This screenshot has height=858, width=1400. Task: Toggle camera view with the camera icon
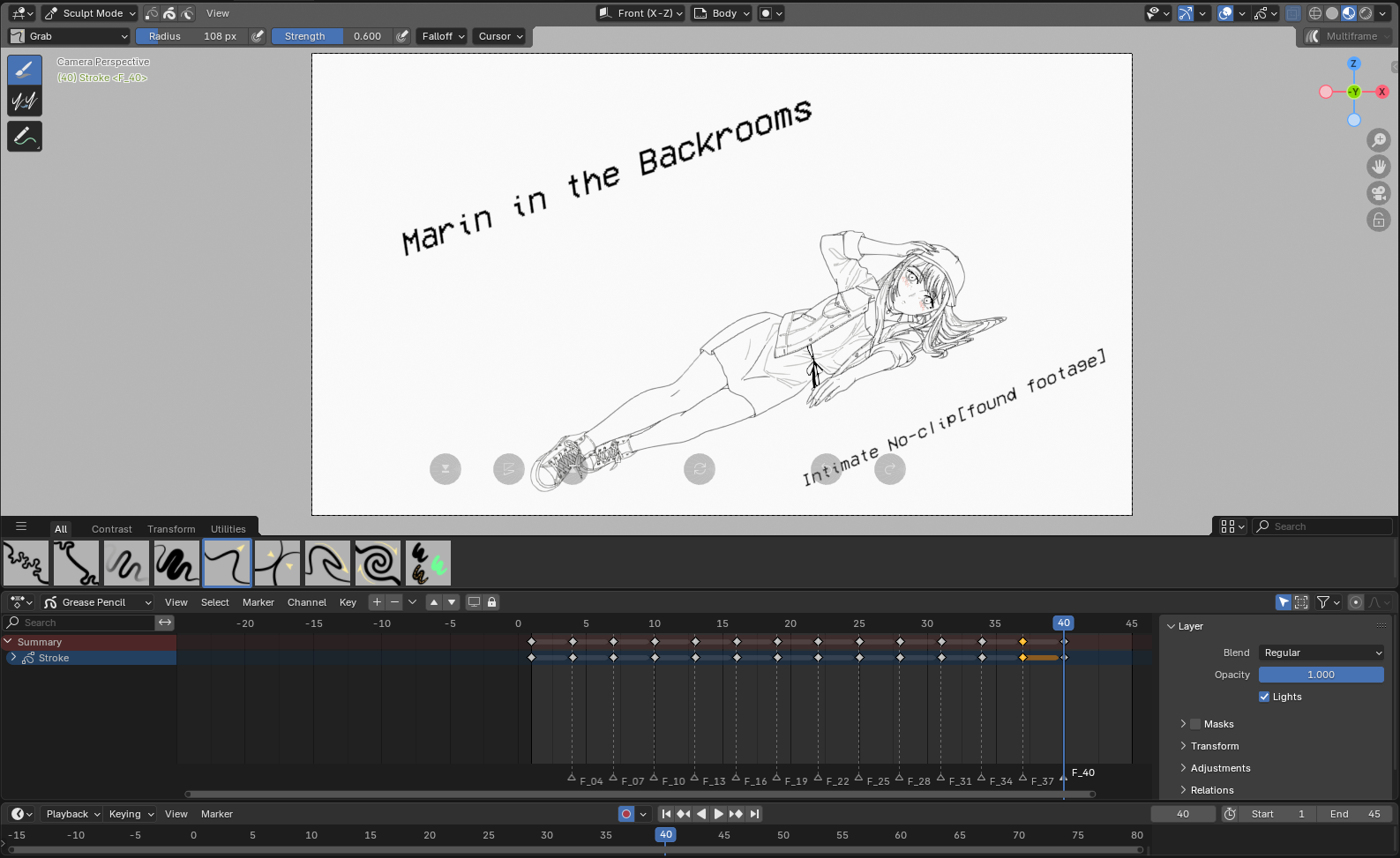click(1379, 193)
